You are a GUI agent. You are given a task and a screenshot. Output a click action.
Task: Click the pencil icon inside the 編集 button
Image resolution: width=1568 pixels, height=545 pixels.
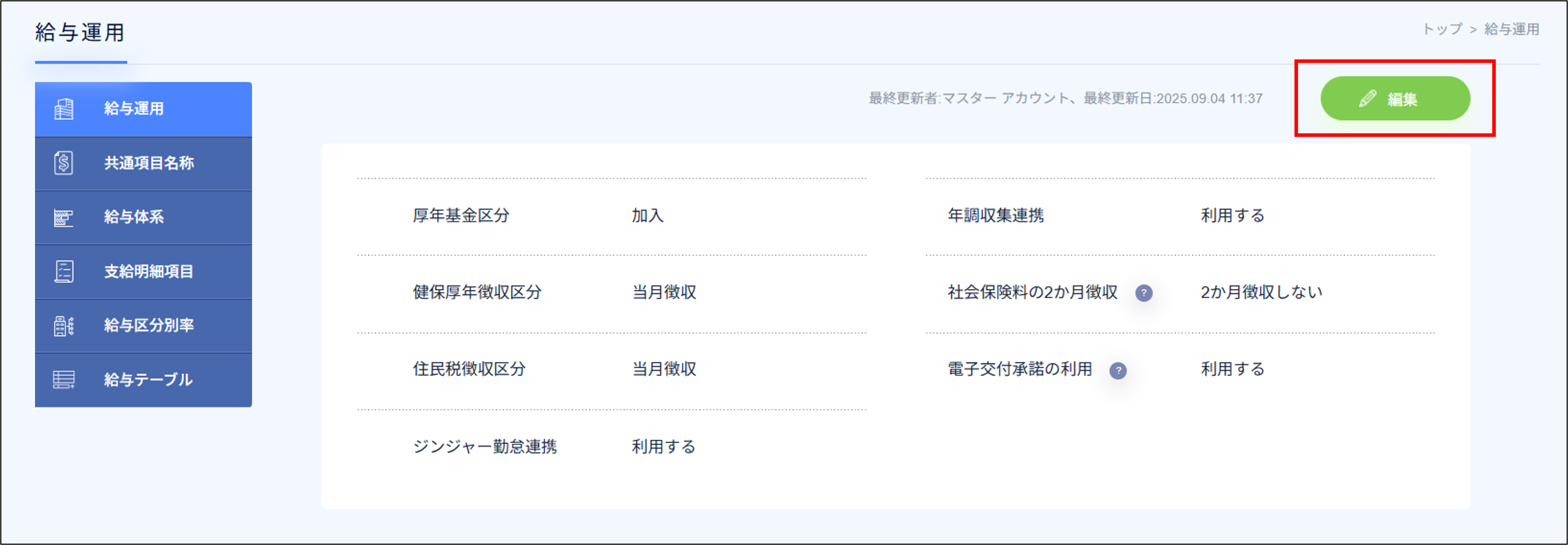click(x=1368, y=98)
